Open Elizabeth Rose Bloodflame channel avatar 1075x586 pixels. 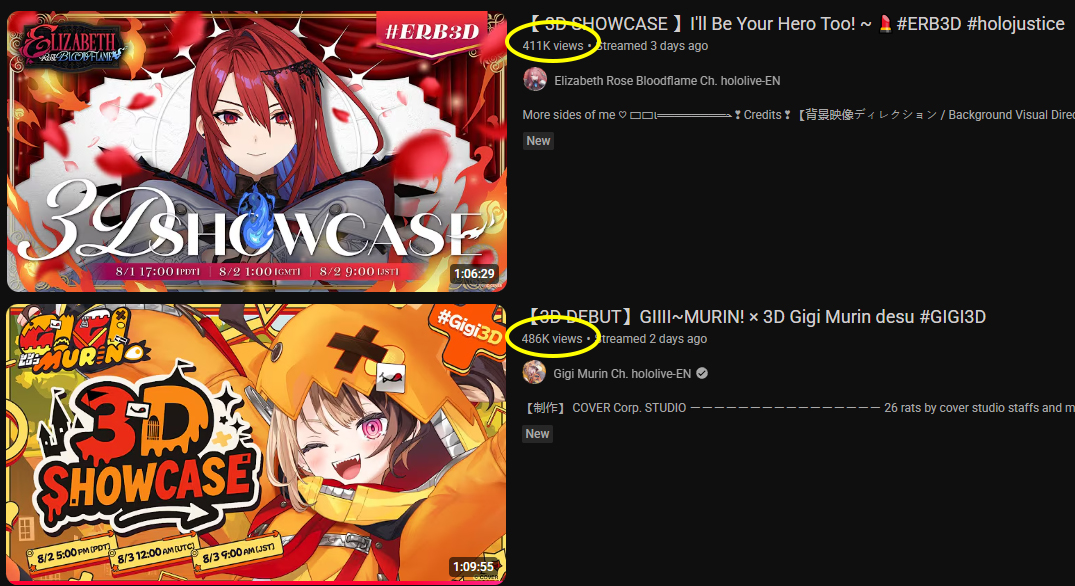(x=535, y=80)
